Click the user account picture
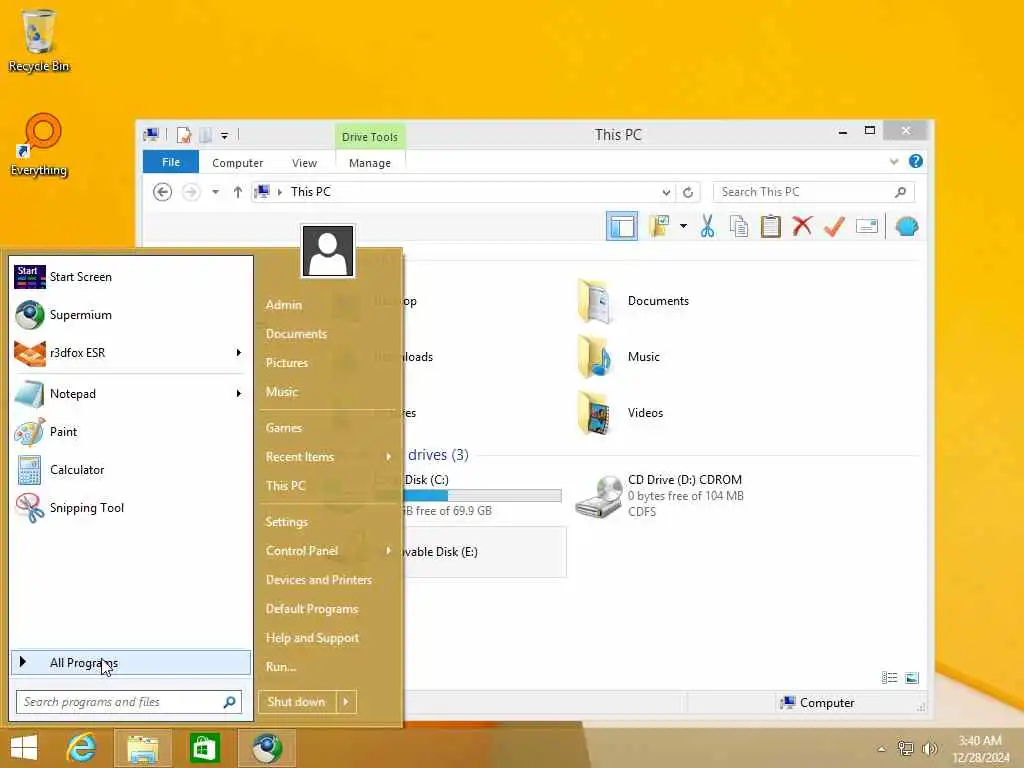This screenshot has width=1024, height=768. [328, 251]
